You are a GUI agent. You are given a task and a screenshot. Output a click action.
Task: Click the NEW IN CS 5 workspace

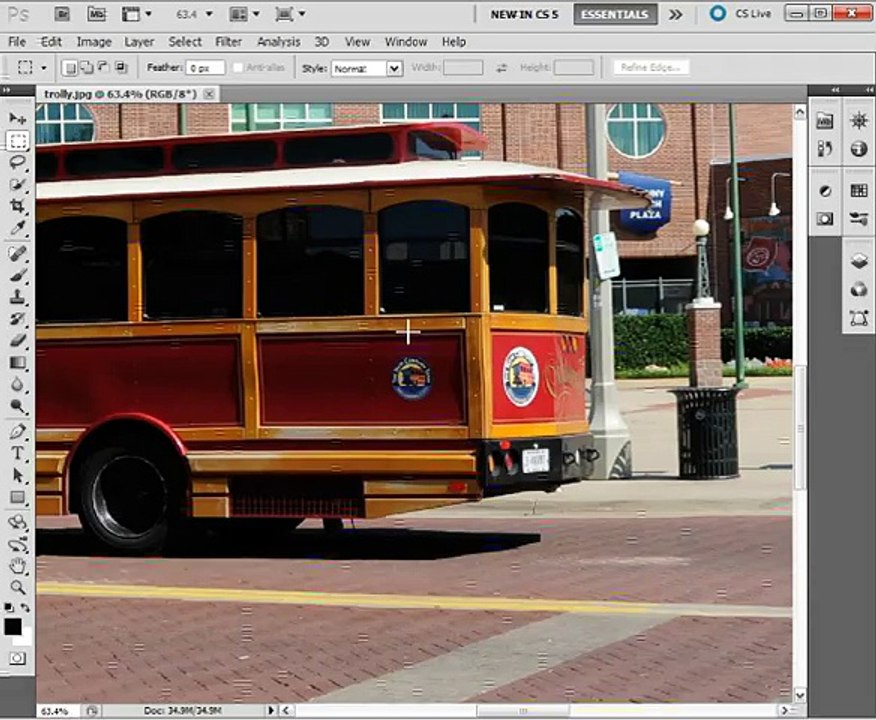(524, 15)
